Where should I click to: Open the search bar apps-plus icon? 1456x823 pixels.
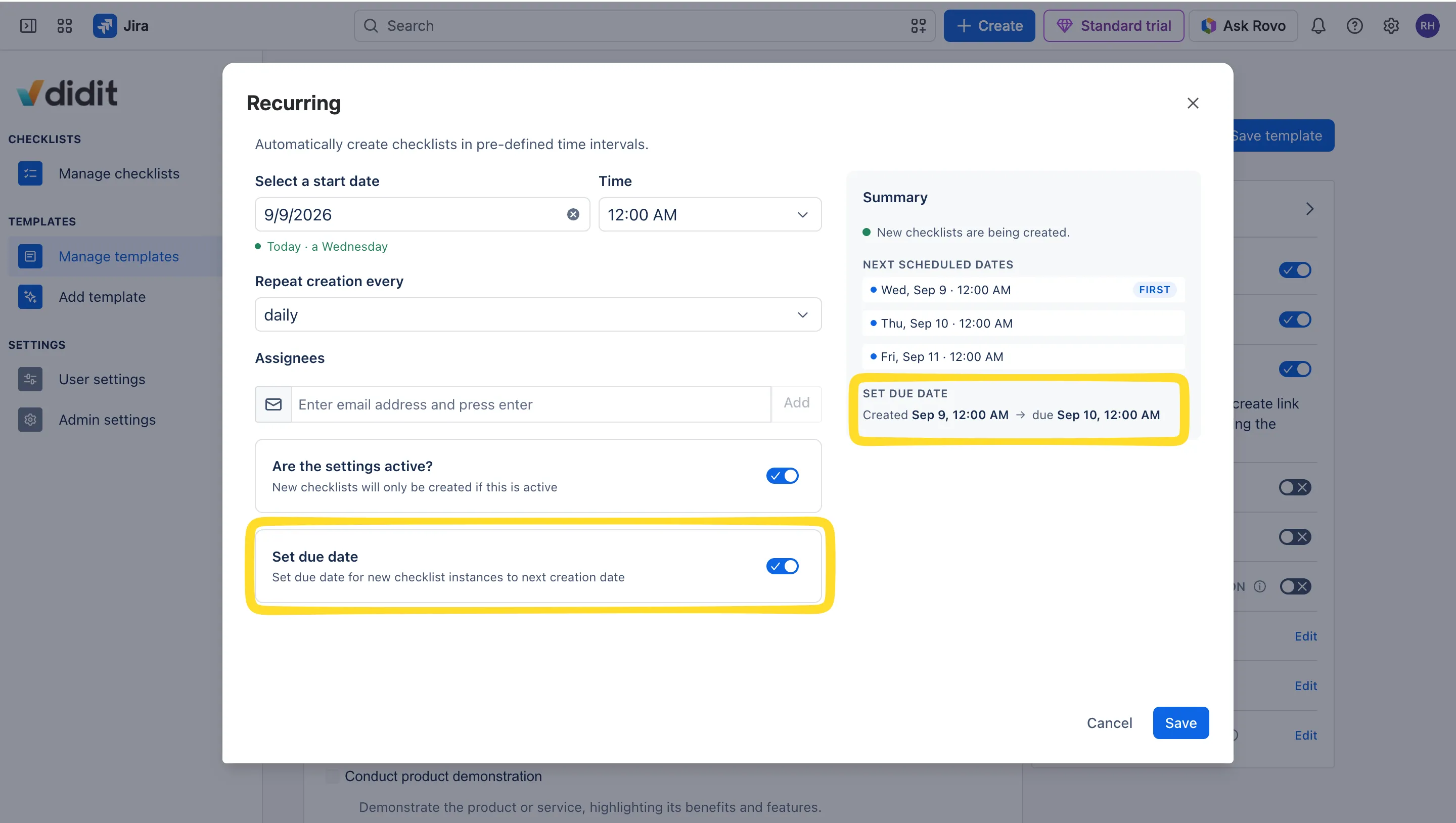point(919,26)
